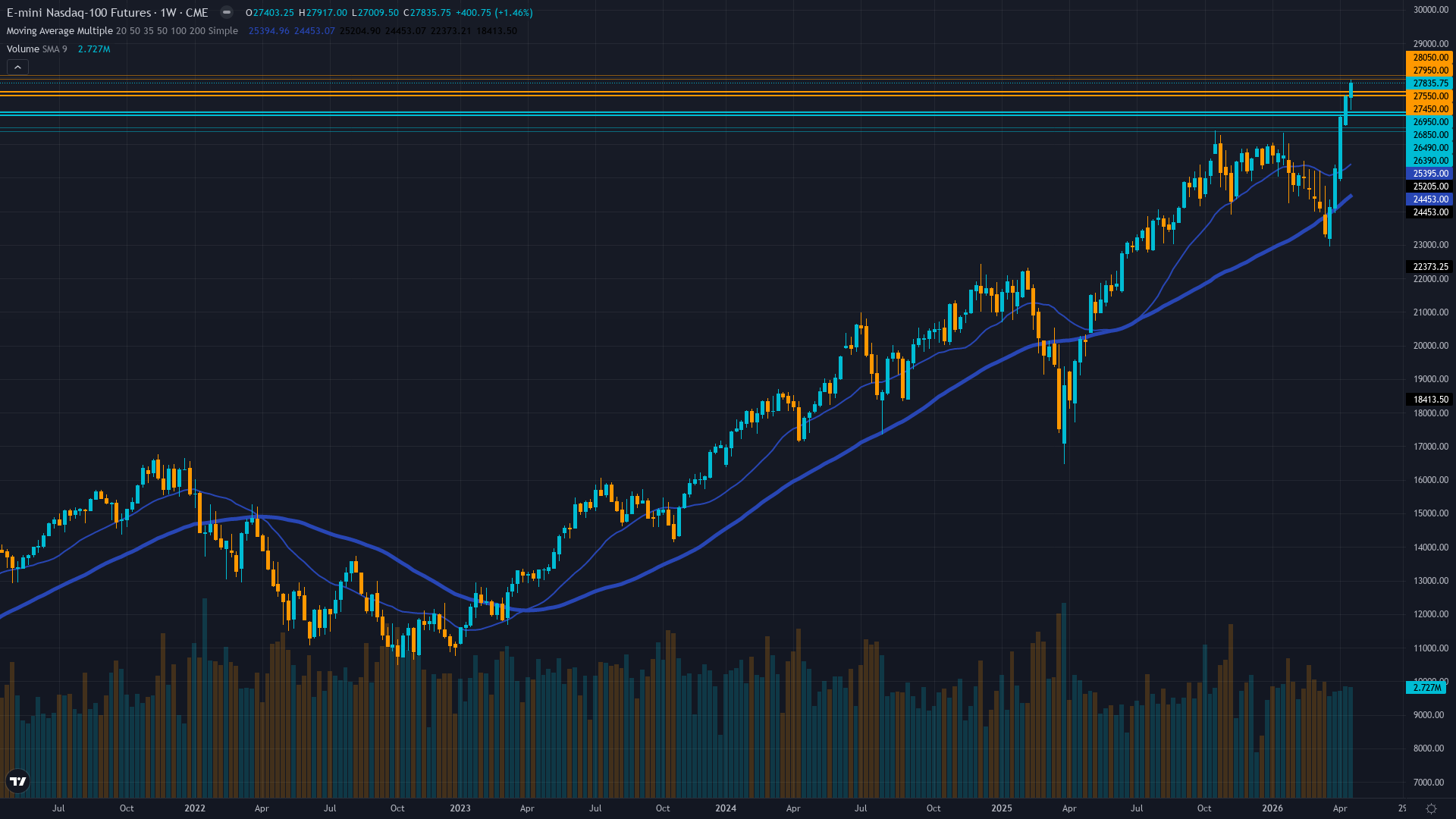This screenshot has height=819, width=1456.
Task: Open chart settings gear near the time axis
Action: pos(1431,808)
